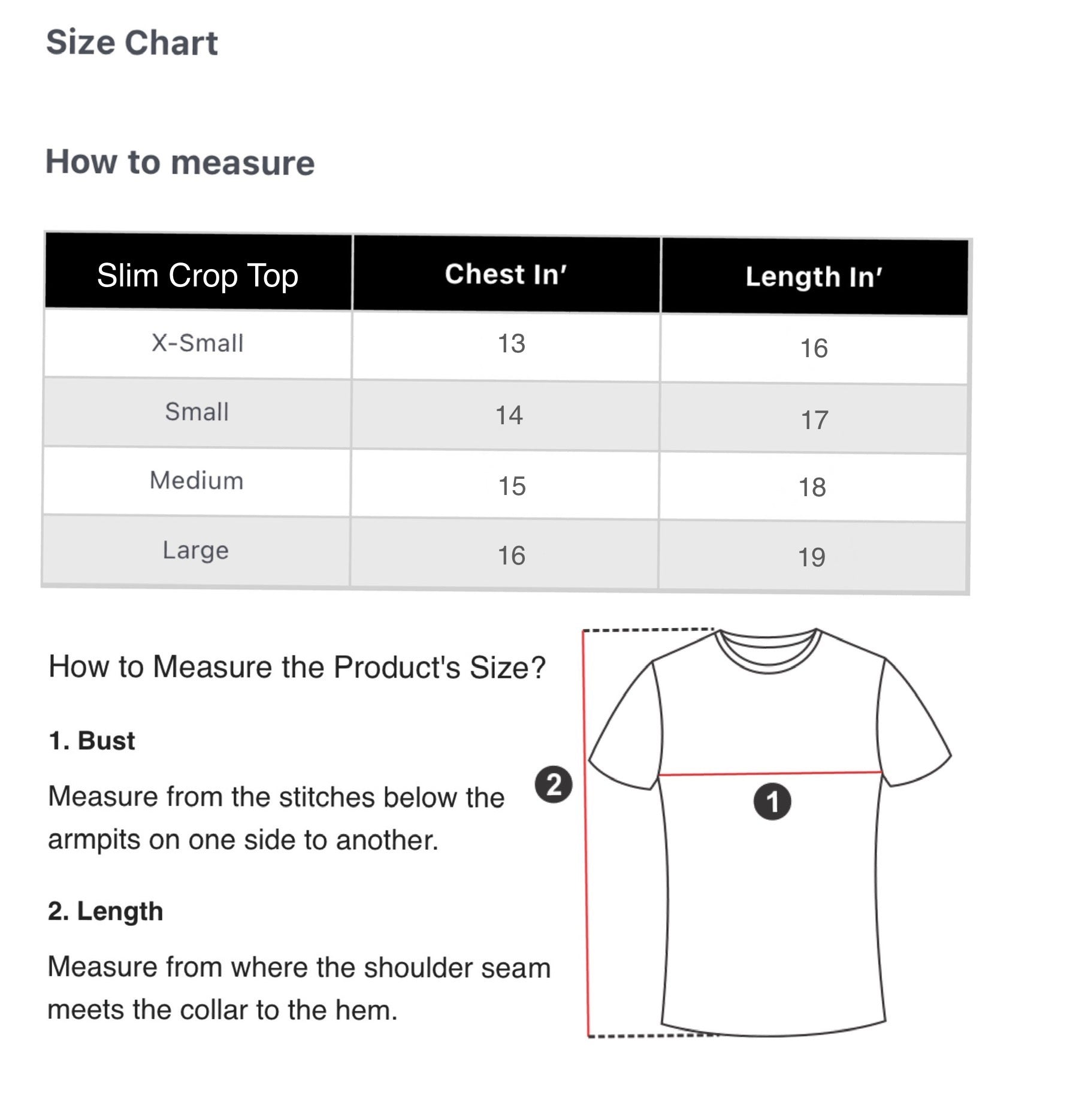Click the number 1 bust marker icon
The height and width of the screenshot is (1120, 1070).
(x=772, y=801)
